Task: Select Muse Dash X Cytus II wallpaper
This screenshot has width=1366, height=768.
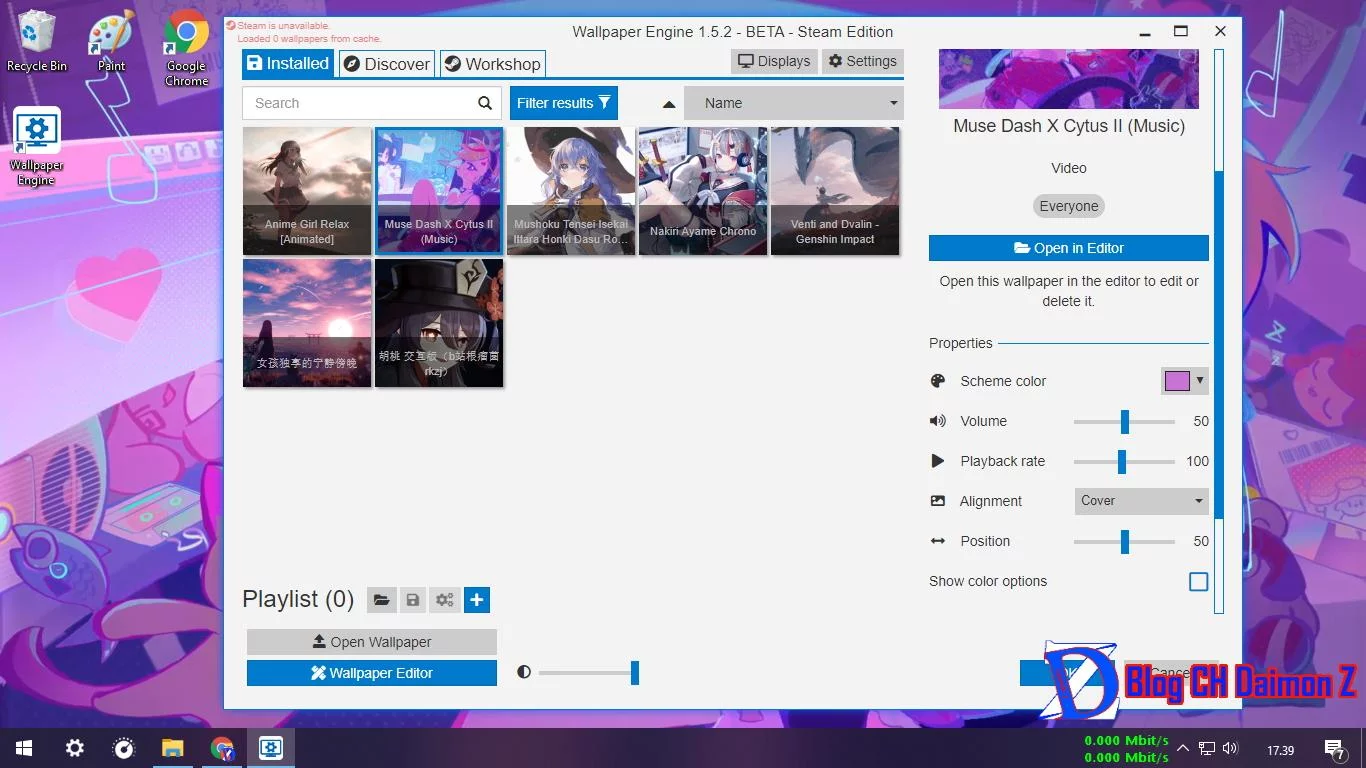Action: [x=439, y=191]
